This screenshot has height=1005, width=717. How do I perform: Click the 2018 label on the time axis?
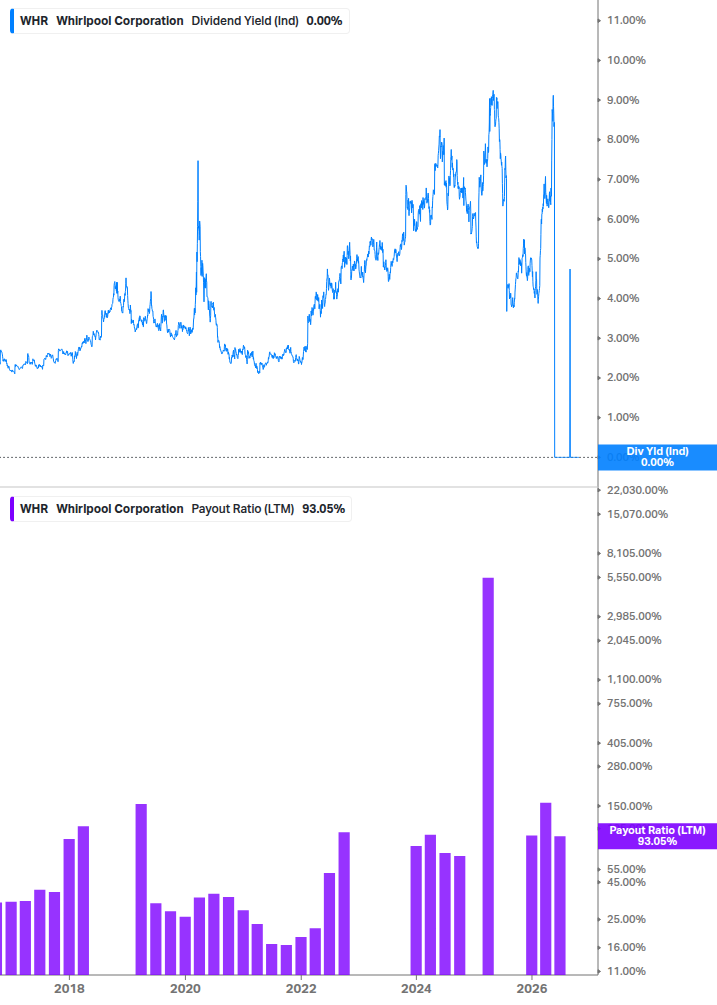click(x=69, y=989)
